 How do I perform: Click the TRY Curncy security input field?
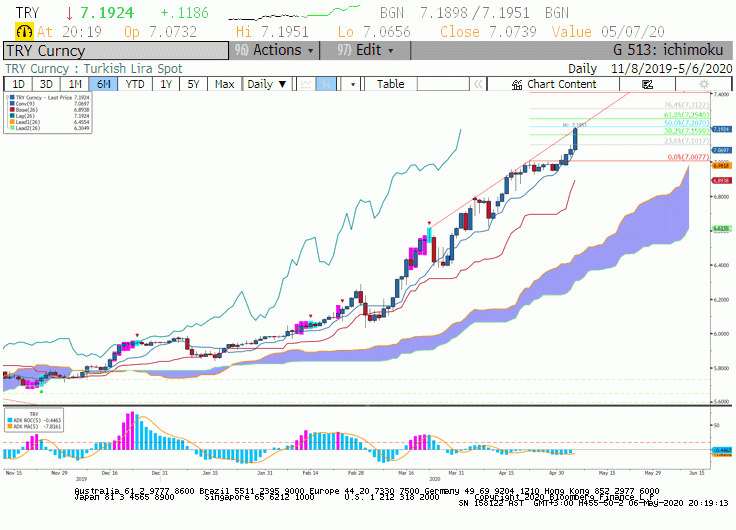115,51
